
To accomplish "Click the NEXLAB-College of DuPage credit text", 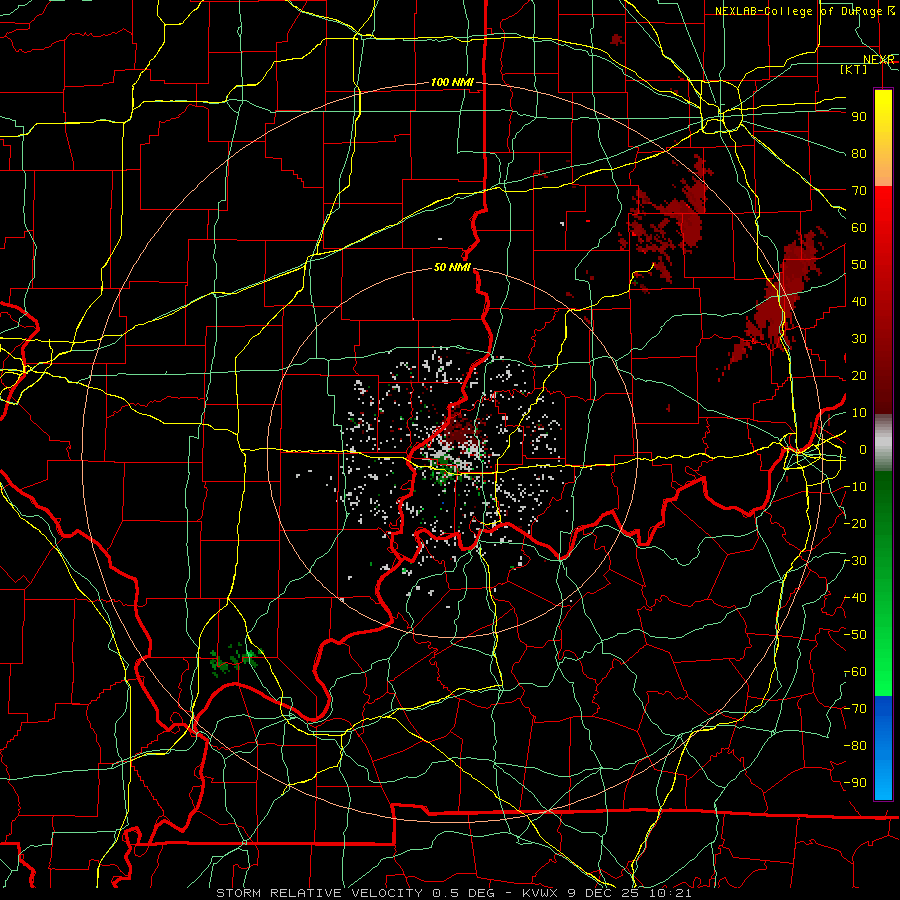I will click(x=798, y=11).
